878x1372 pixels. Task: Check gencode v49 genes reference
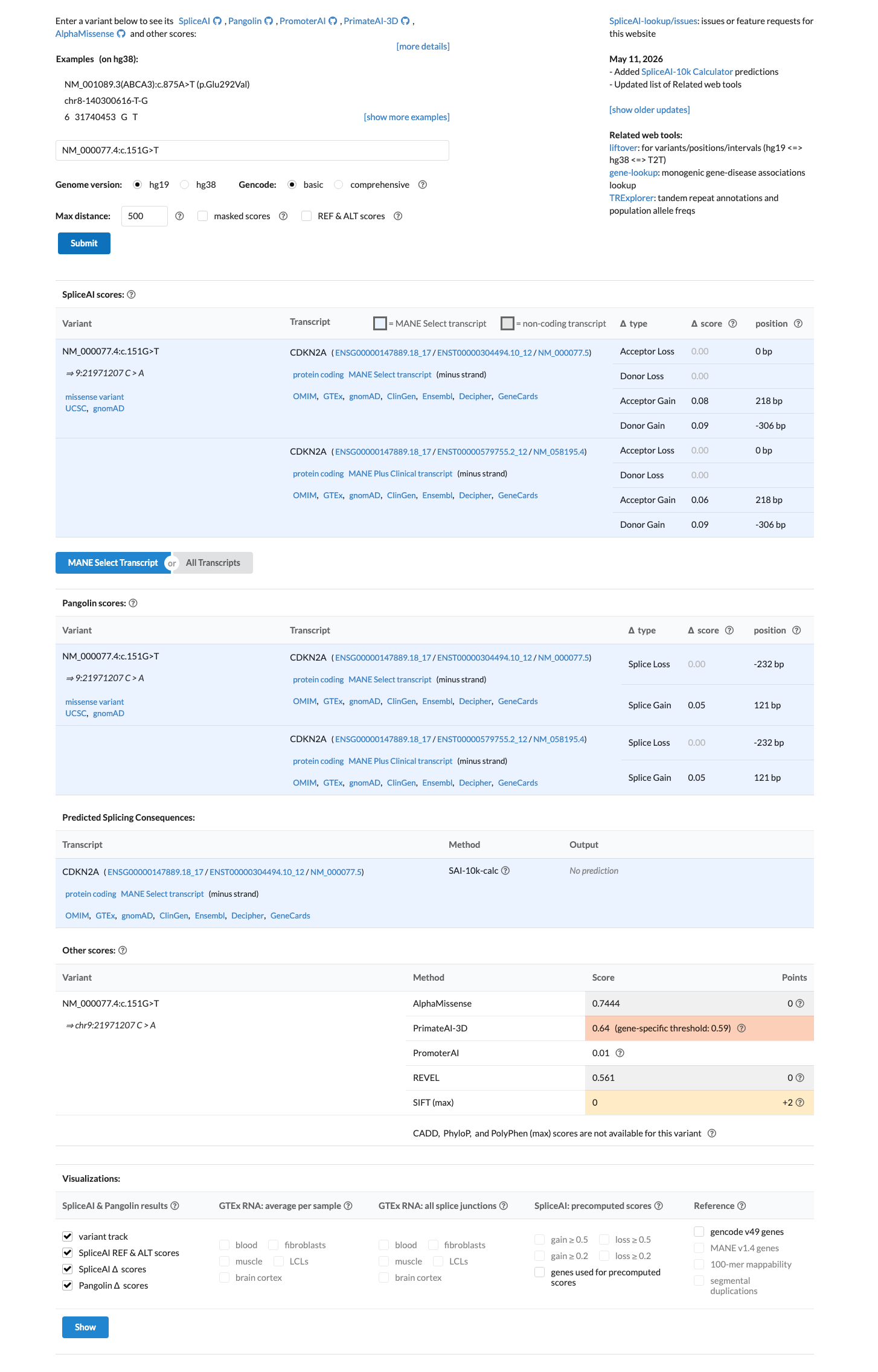click(x=699, y=1232)
